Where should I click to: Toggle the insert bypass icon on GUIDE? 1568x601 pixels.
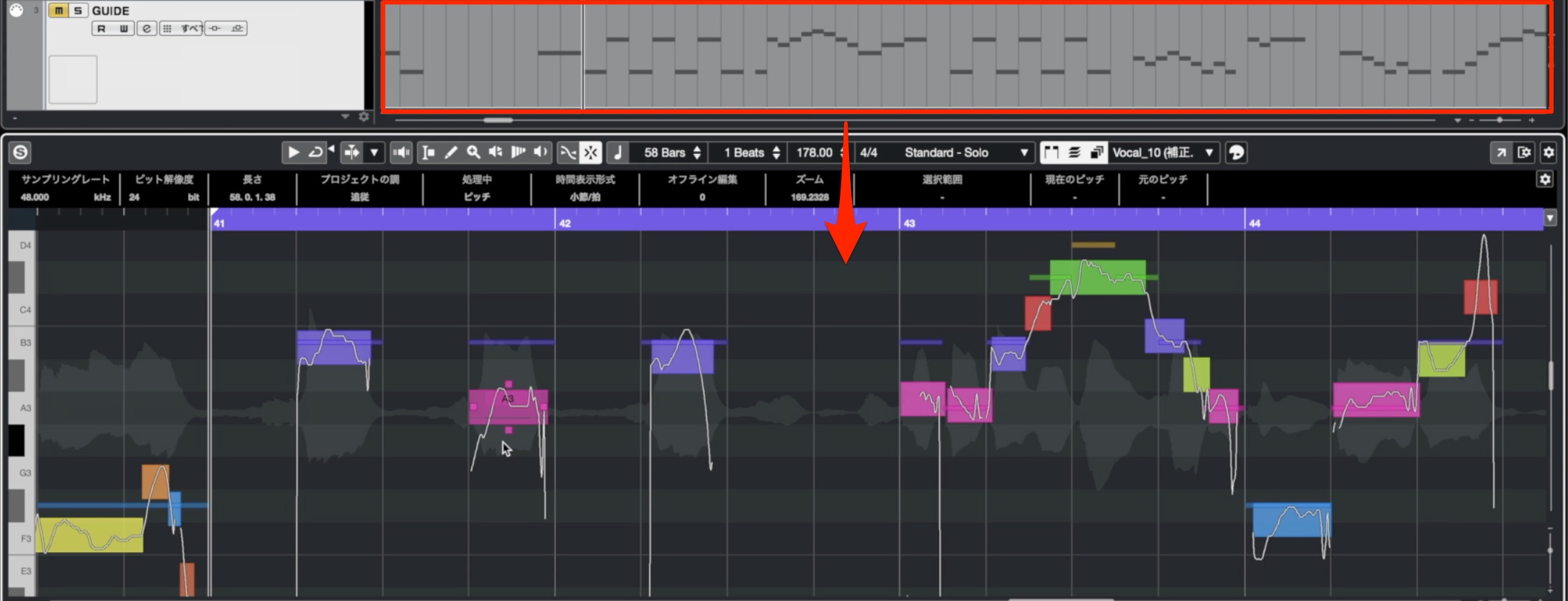click(x=215, y=28)
